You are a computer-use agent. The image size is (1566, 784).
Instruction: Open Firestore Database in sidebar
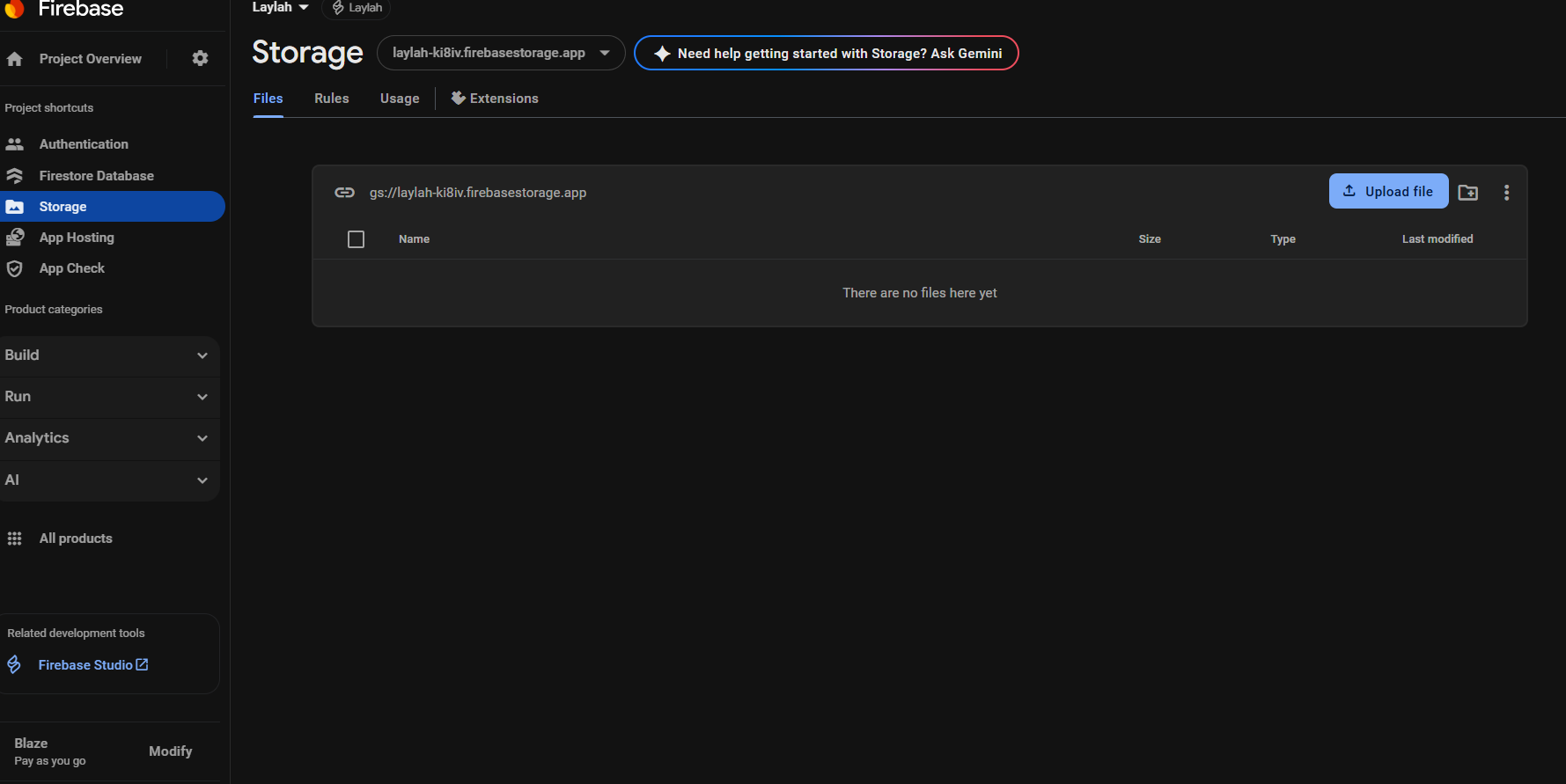point(97,176)
